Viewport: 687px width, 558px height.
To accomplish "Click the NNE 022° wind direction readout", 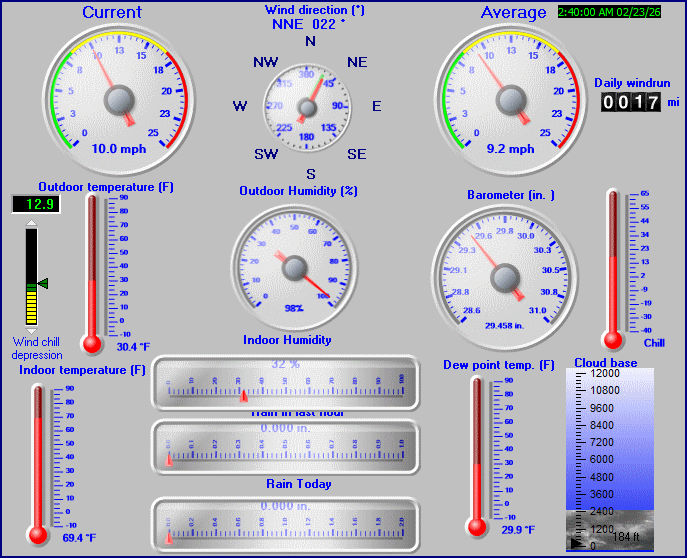I will click(309, 24).
